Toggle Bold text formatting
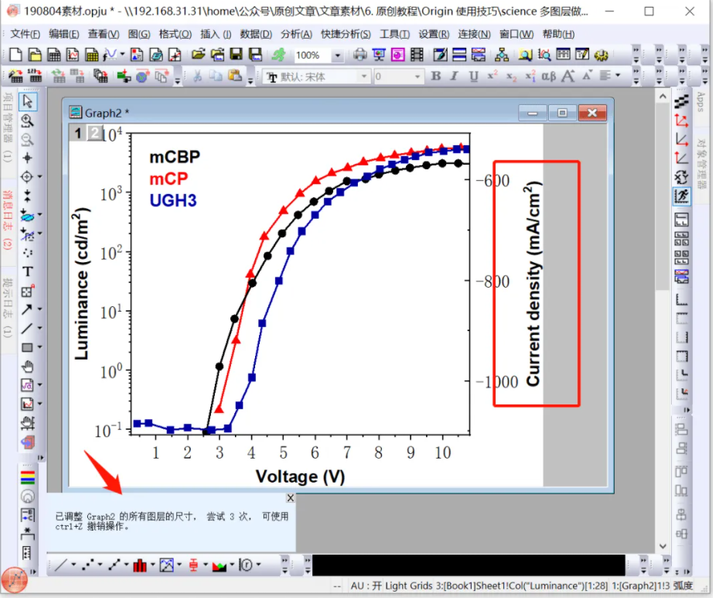Image resolution: width=713 pixels, height=598 pixels. [436, 77]
